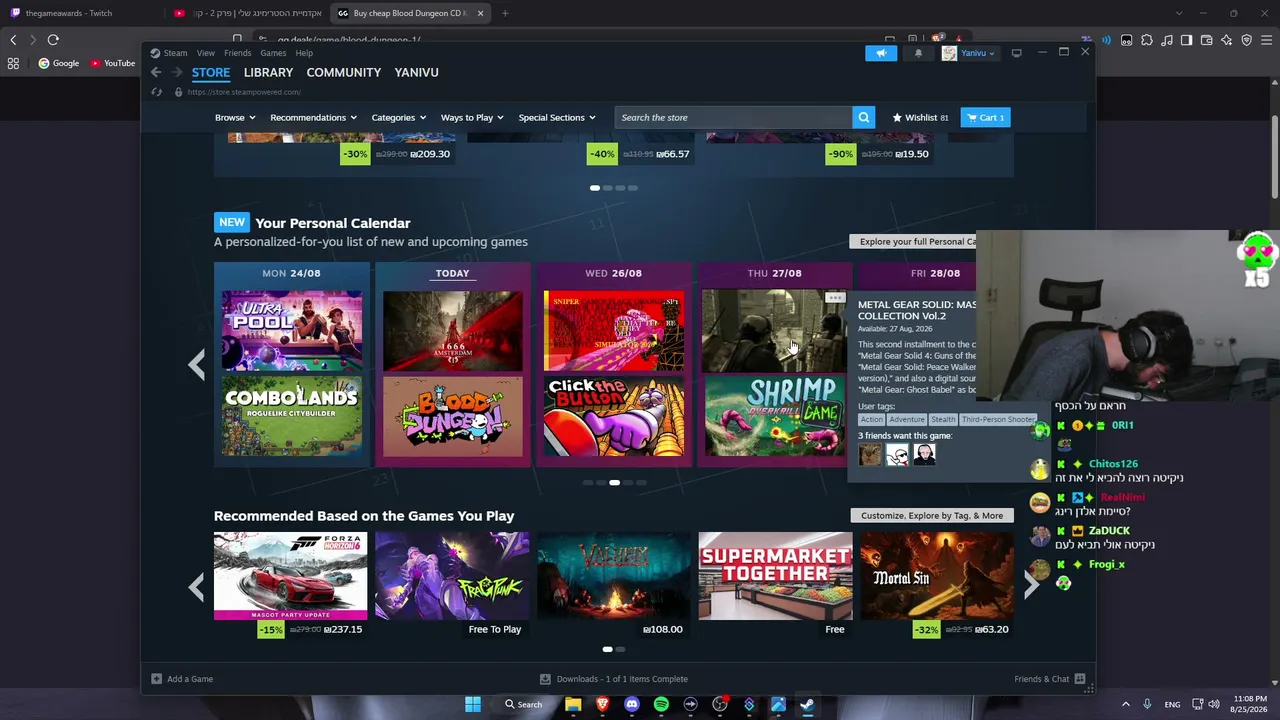This screenshot has width=1280, height=720.
Task: Expand the Special Sections dropdown
Action: pyautogui.click(x=557, y=118)
